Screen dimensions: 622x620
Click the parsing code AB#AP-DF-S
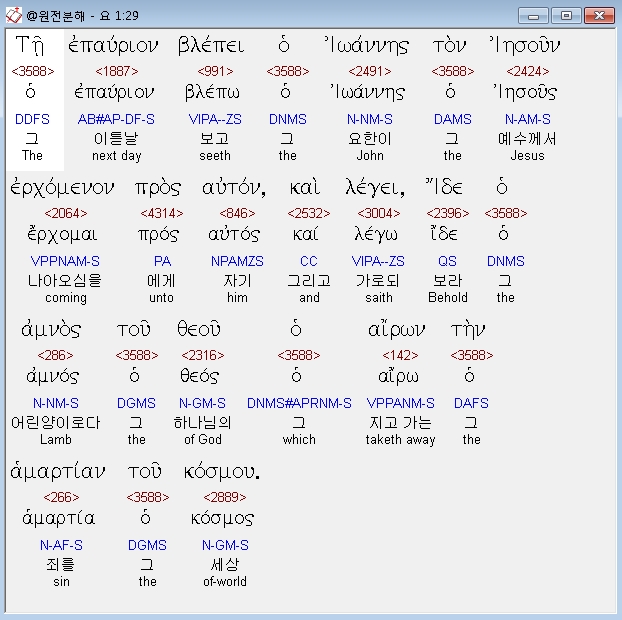[x=116, y=119]
